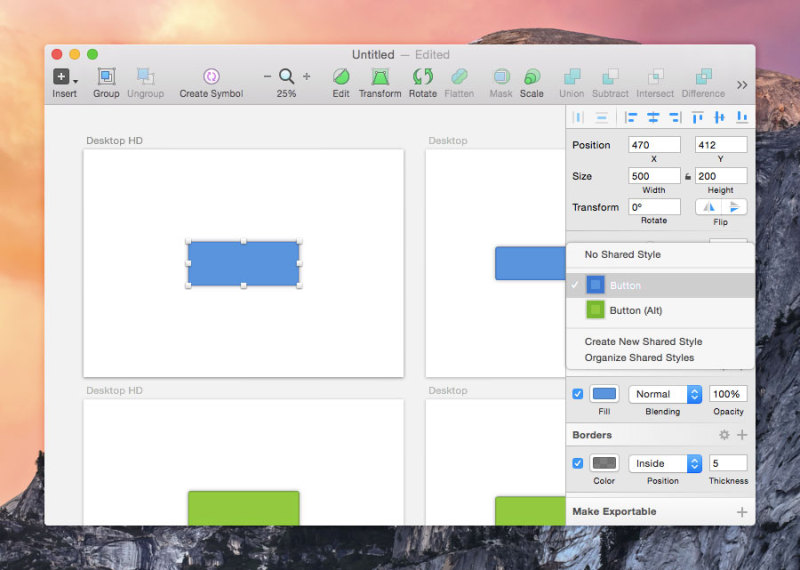Click the Group layers icon

point(106,77)
